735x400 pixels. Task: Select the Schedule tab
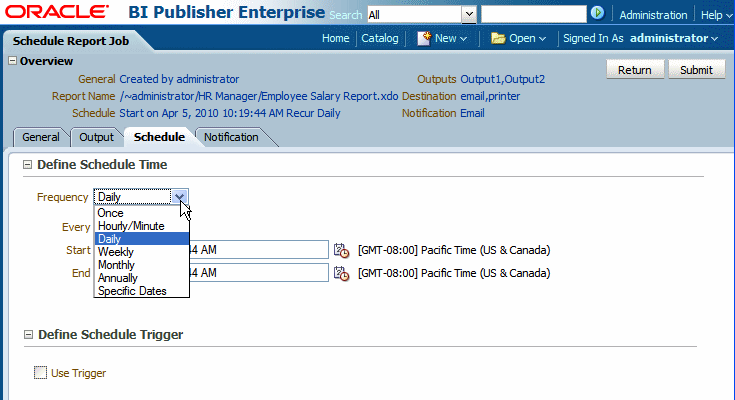click(x=159, y=137)
